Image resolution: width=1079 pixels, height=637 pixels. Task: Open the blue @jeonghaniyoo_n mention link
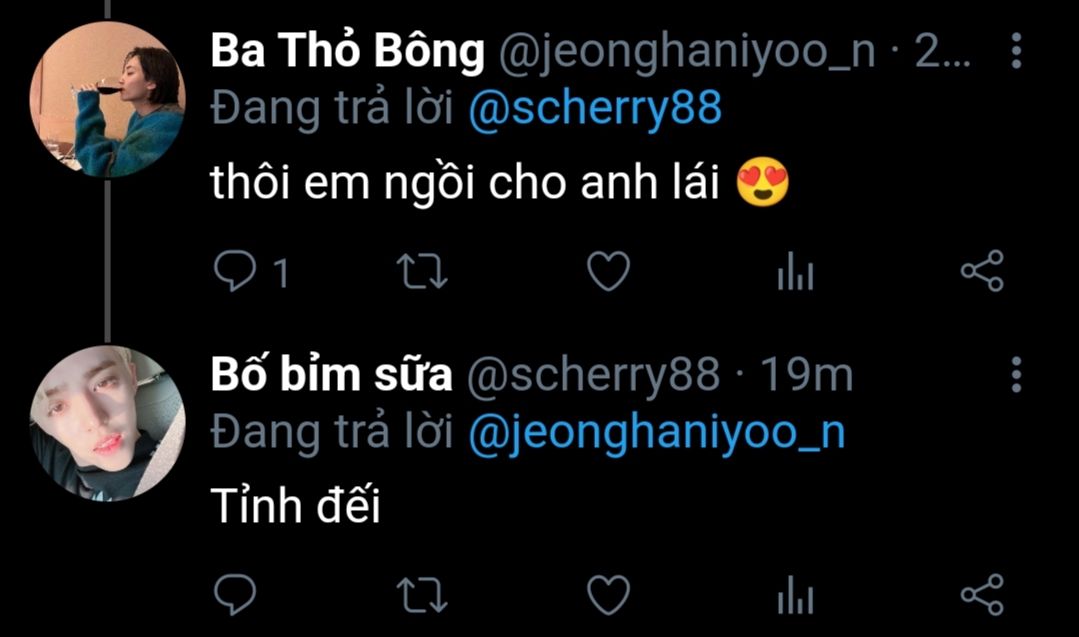[656, 432]
